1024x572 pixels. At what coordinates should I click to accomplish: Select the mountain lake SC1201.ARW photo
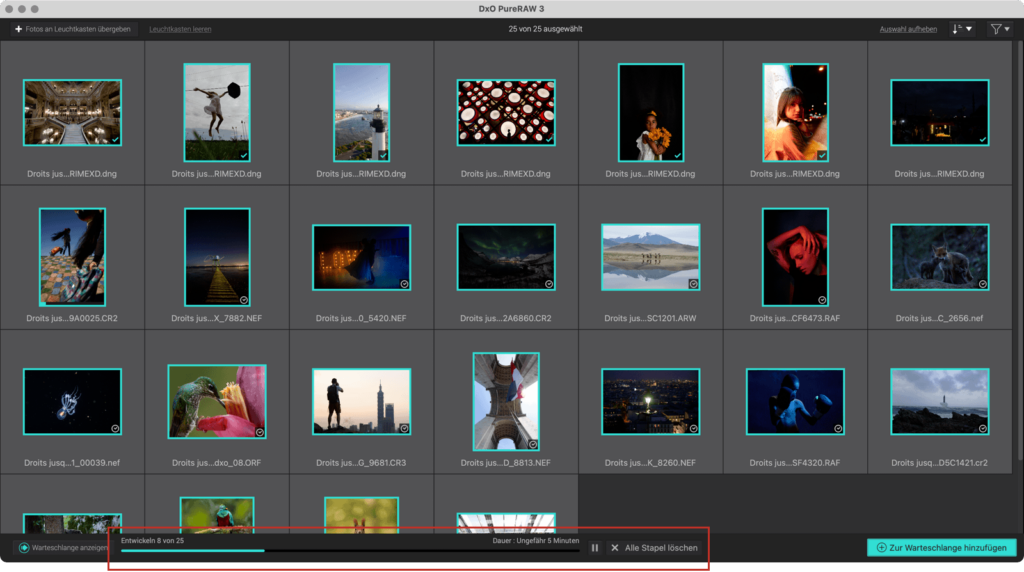coord(650,257)
